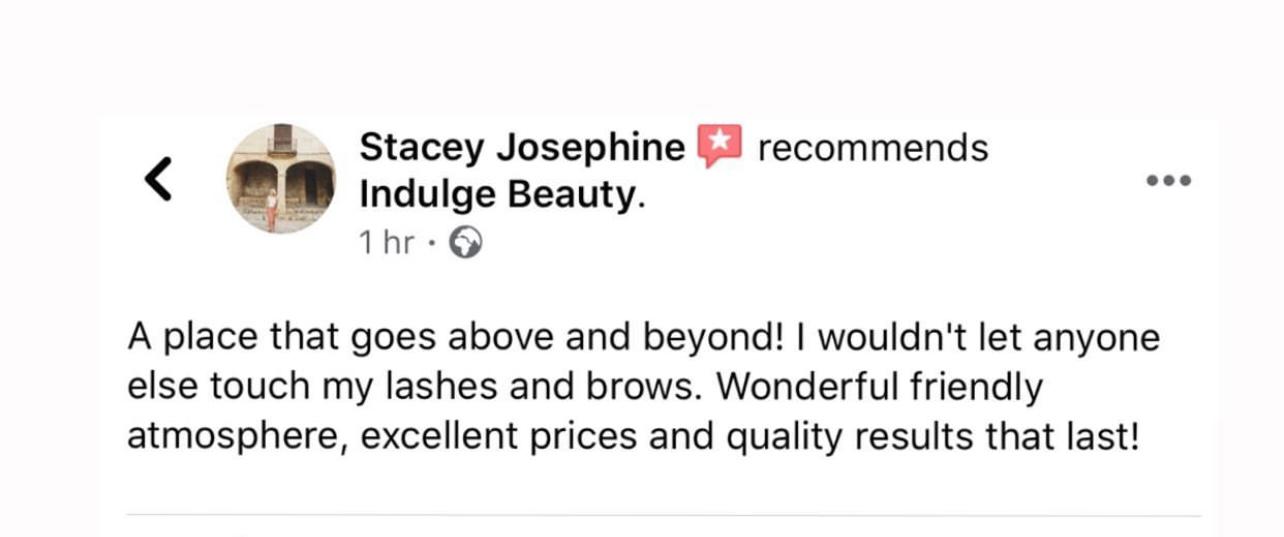Open the three-dot more options menu
The width and height of the screenshot is (1284, 537).
coord(1168,181)
